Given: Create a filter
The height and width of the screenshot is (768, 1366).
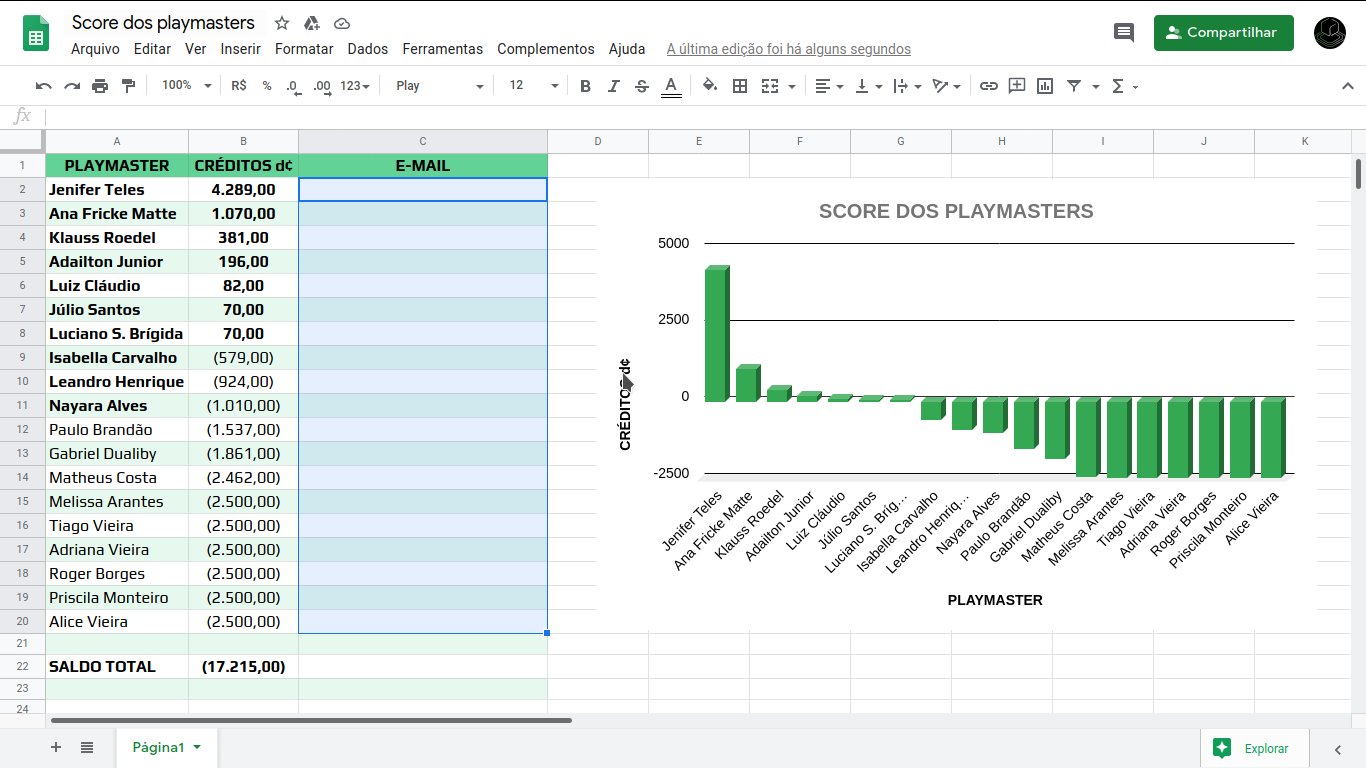Looking at the screenshot, I should click(1074, 86).
